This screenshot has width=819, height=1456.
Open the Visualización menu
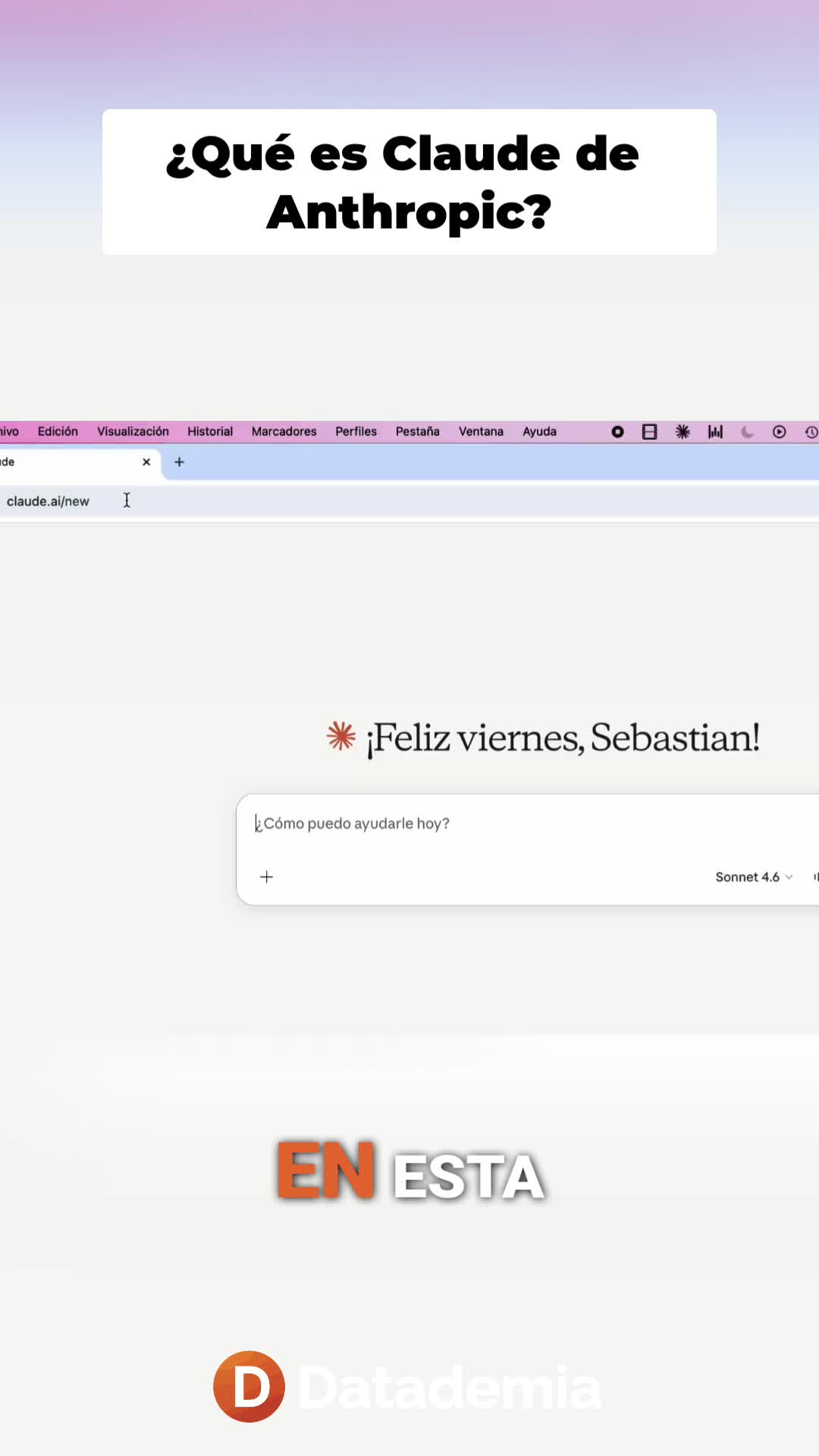pos(133,431)
